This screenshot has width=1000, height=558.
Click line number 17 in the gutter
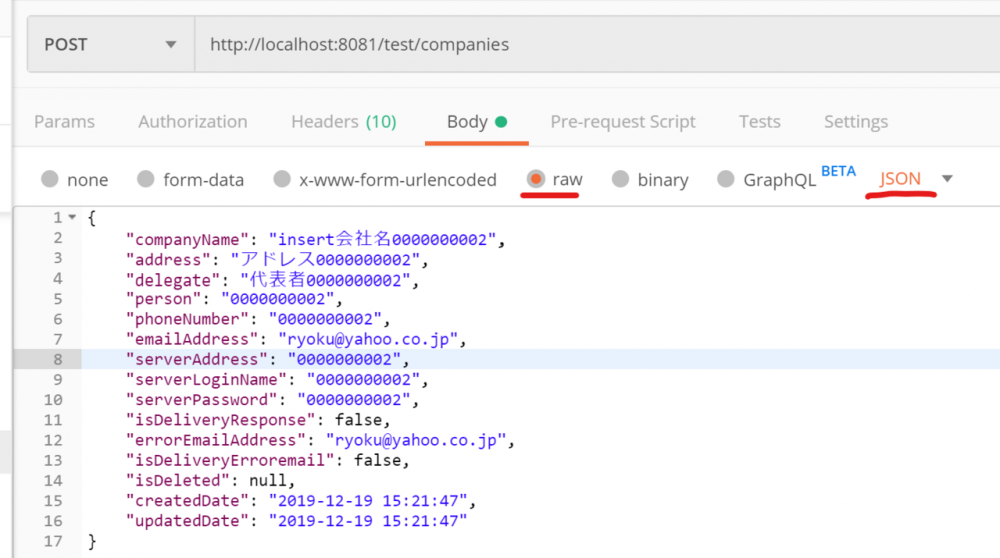point(53,541)
